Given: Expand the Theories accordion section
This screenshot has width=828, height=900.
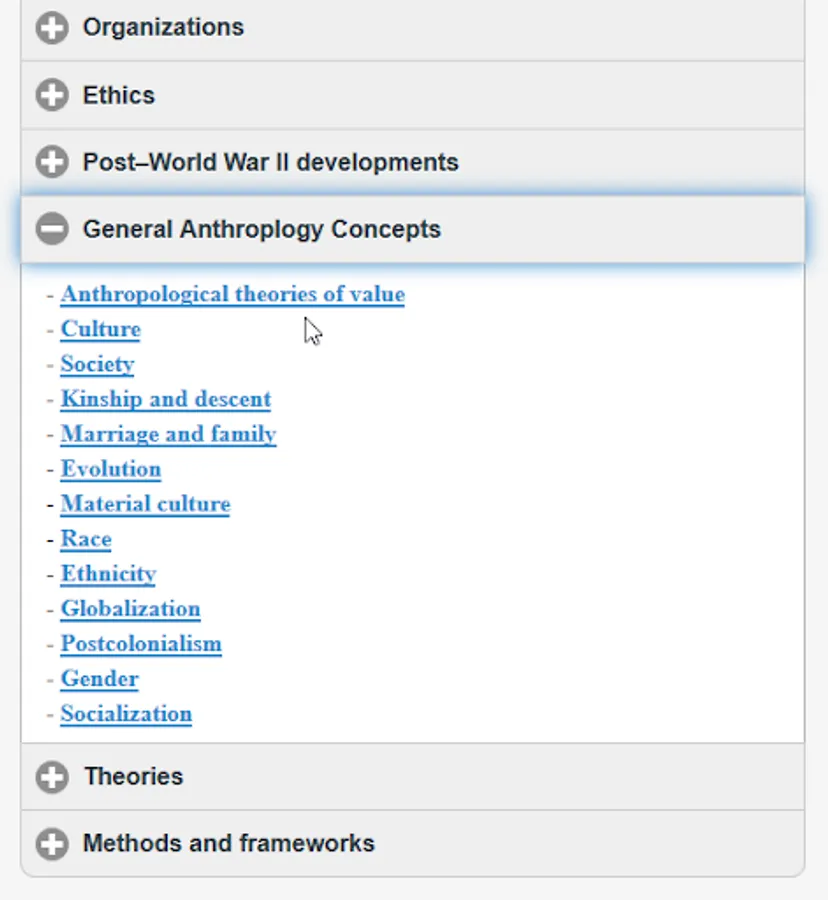Looking at the screenshot, I should 133,777.
